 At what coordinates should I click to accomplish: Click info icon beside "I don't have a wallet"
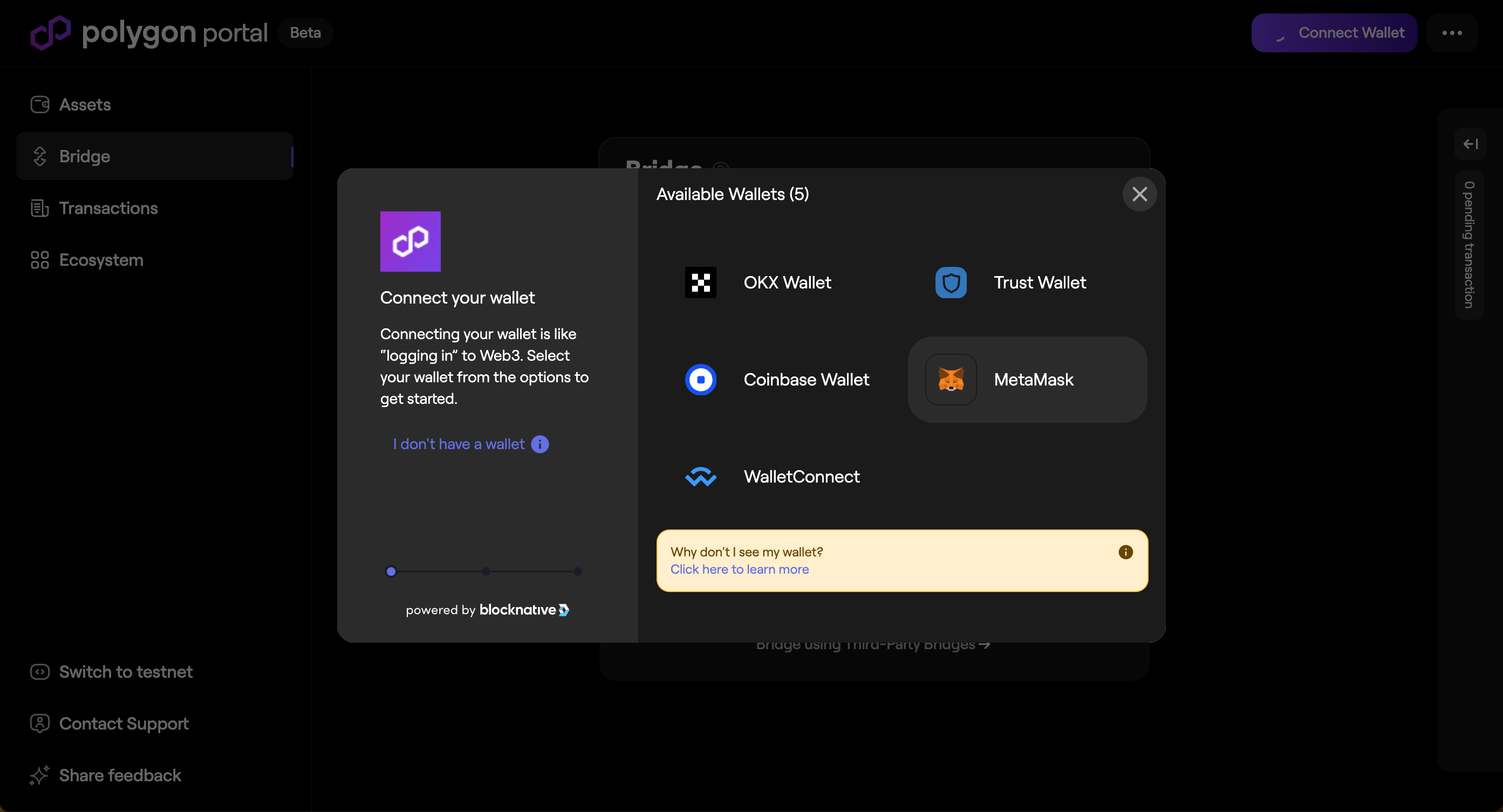click(x=539, y=444)
